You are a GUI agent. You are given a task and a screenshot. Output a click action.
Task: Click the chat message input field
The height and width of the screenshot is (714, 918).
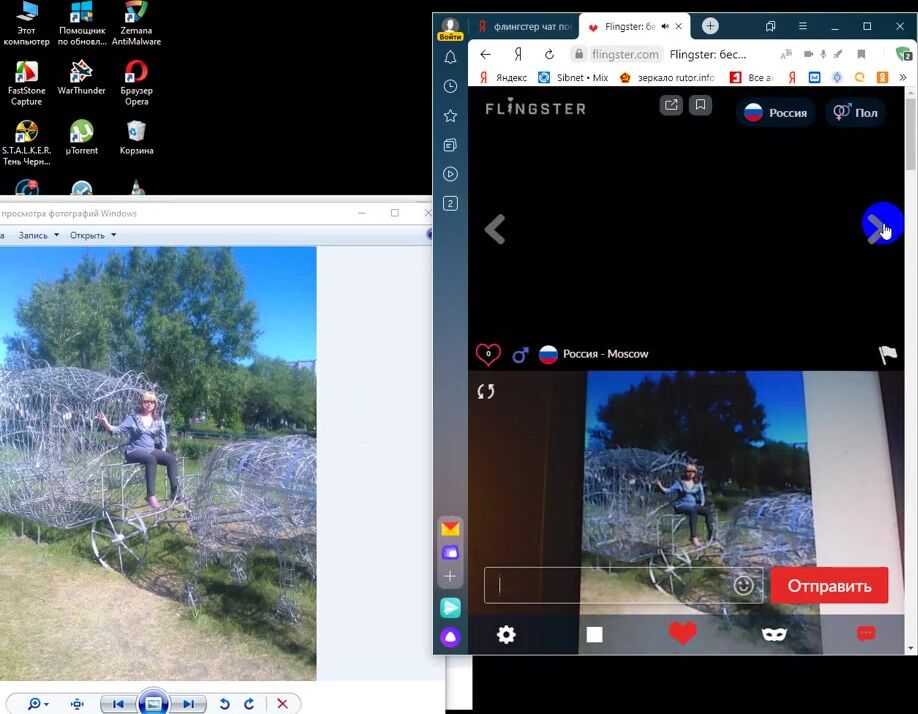click(610, 586)
